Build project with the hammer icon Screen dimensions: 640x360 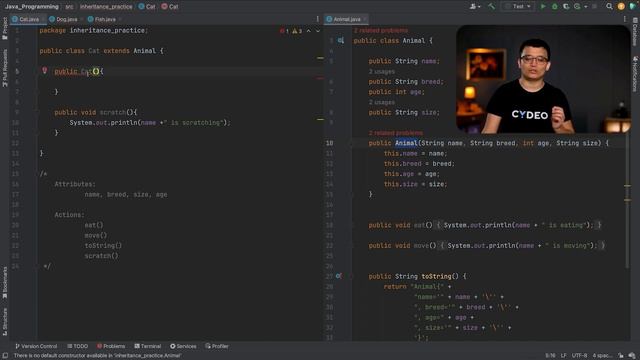pos(491,7)
